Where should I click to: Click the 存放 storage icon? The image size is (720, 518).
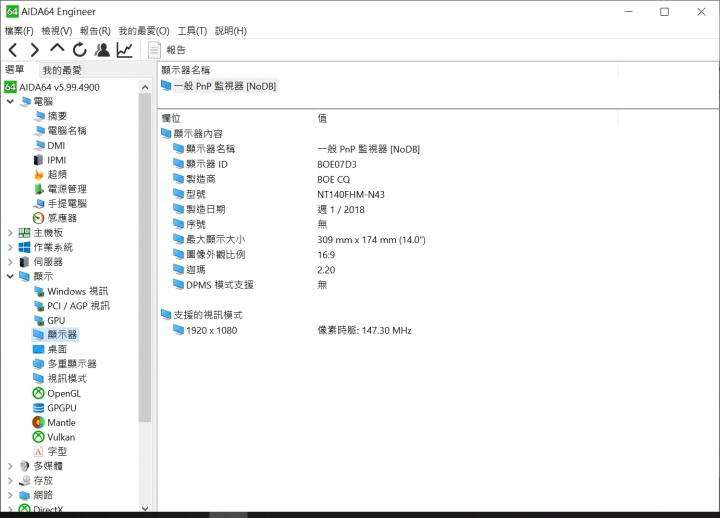coord(24,481)
